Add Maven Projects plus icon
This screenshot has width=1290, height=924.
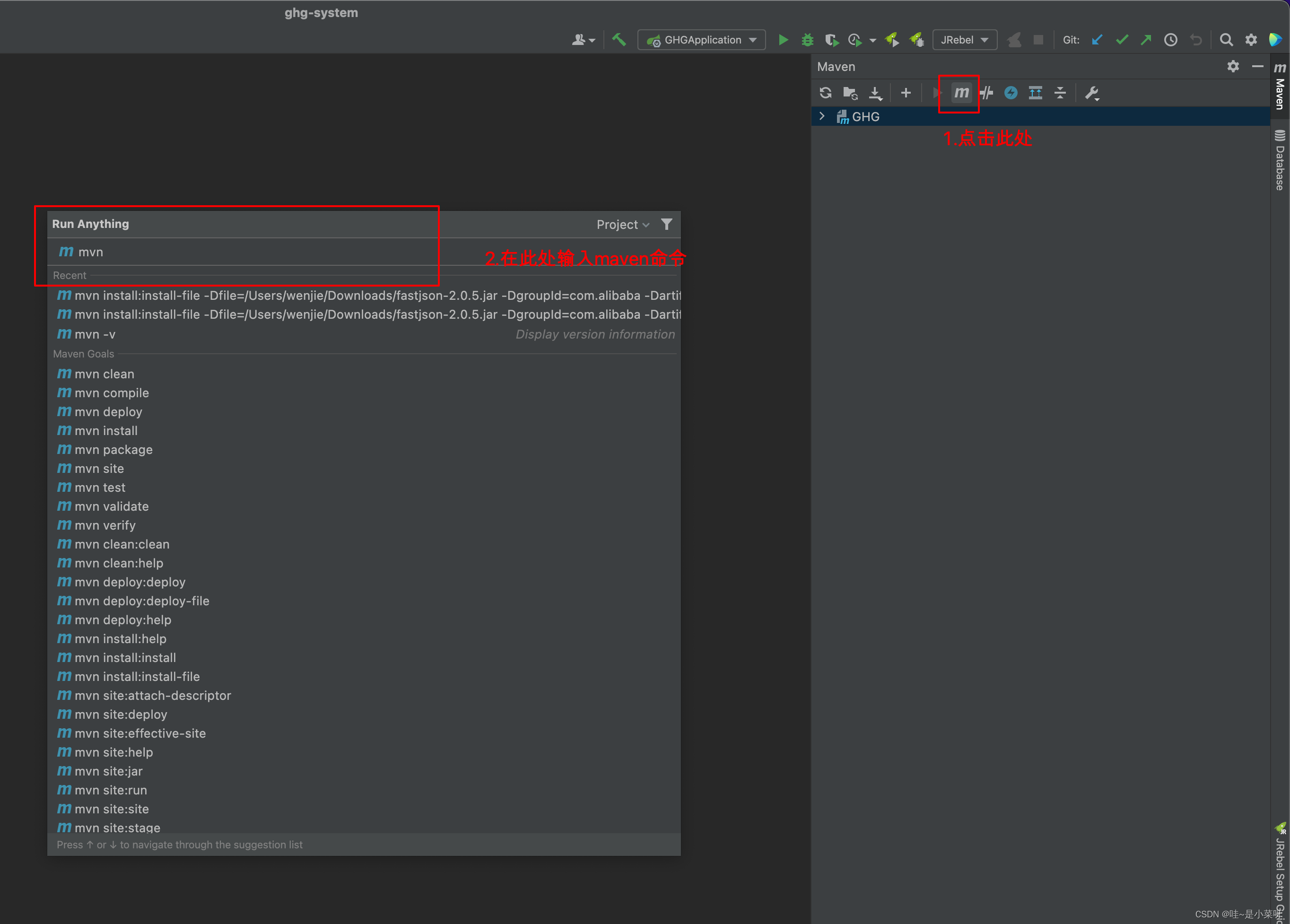coord(906,93)
